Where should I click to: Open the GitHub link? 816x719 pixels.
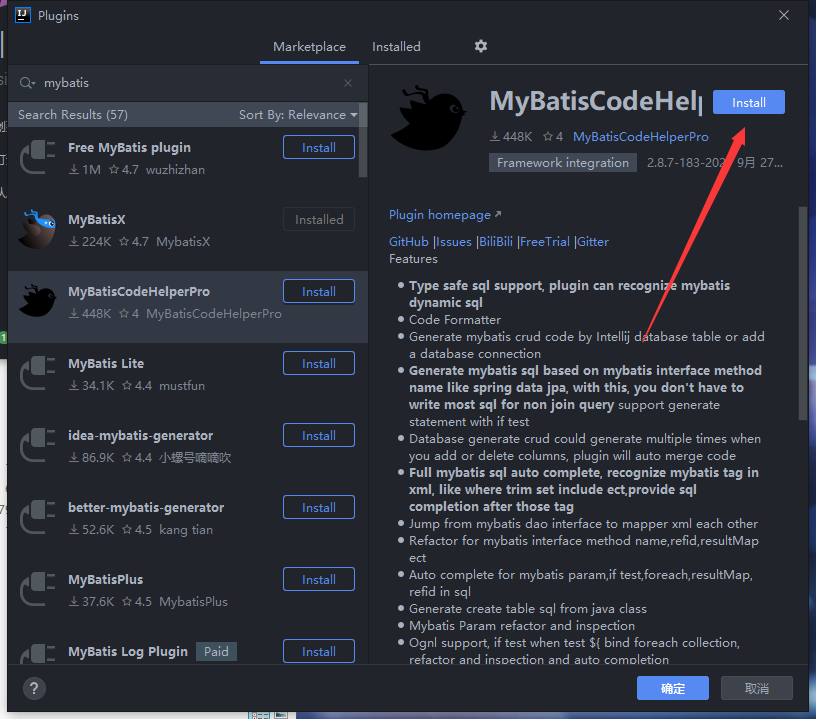(408, 242)
